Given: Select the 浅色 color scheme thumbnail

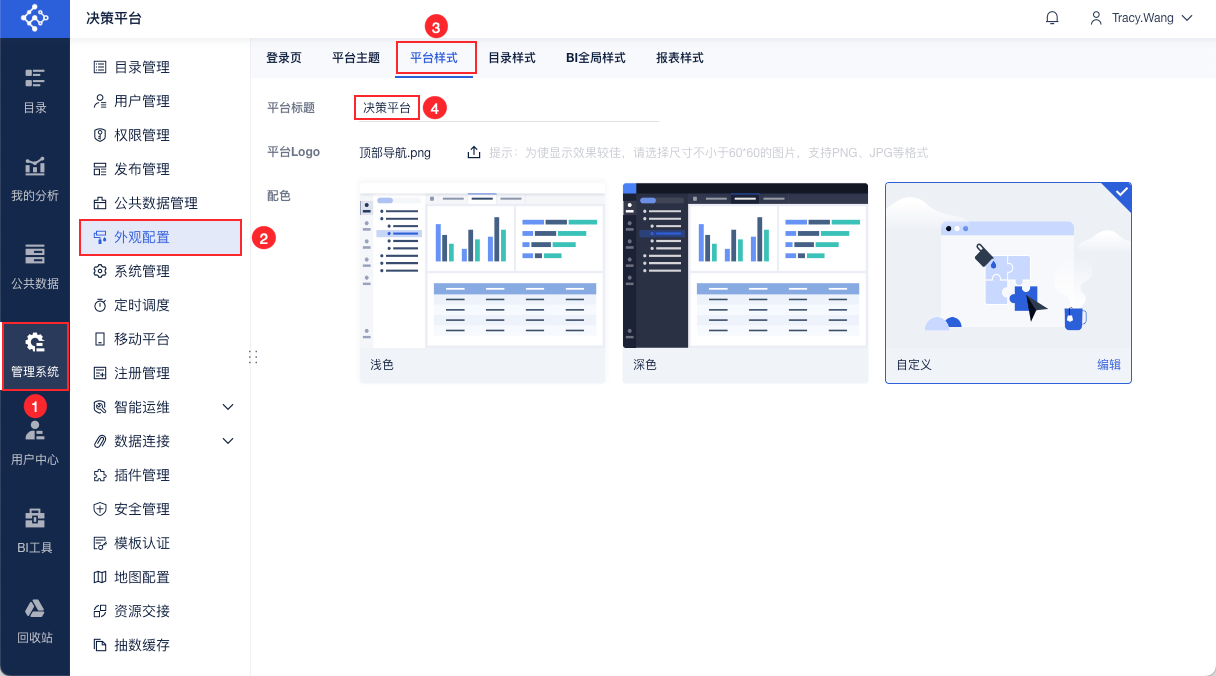Looking at the screenshot, I should [x=482, y=282].
